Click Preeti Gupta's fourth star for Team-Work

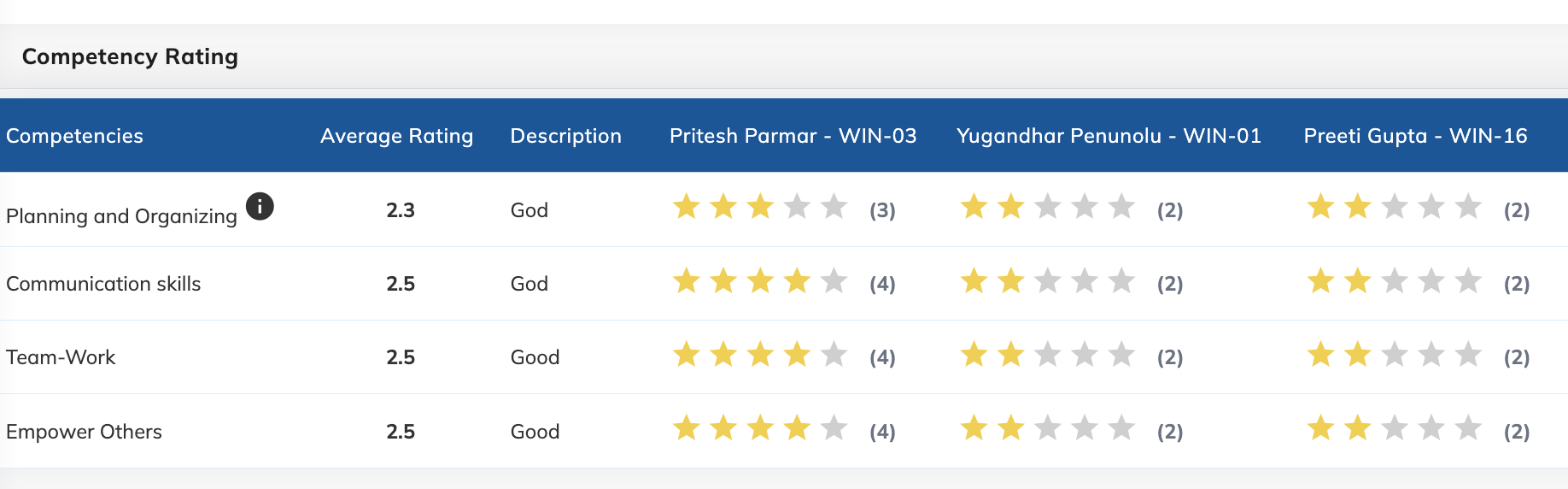point(1431,354)
